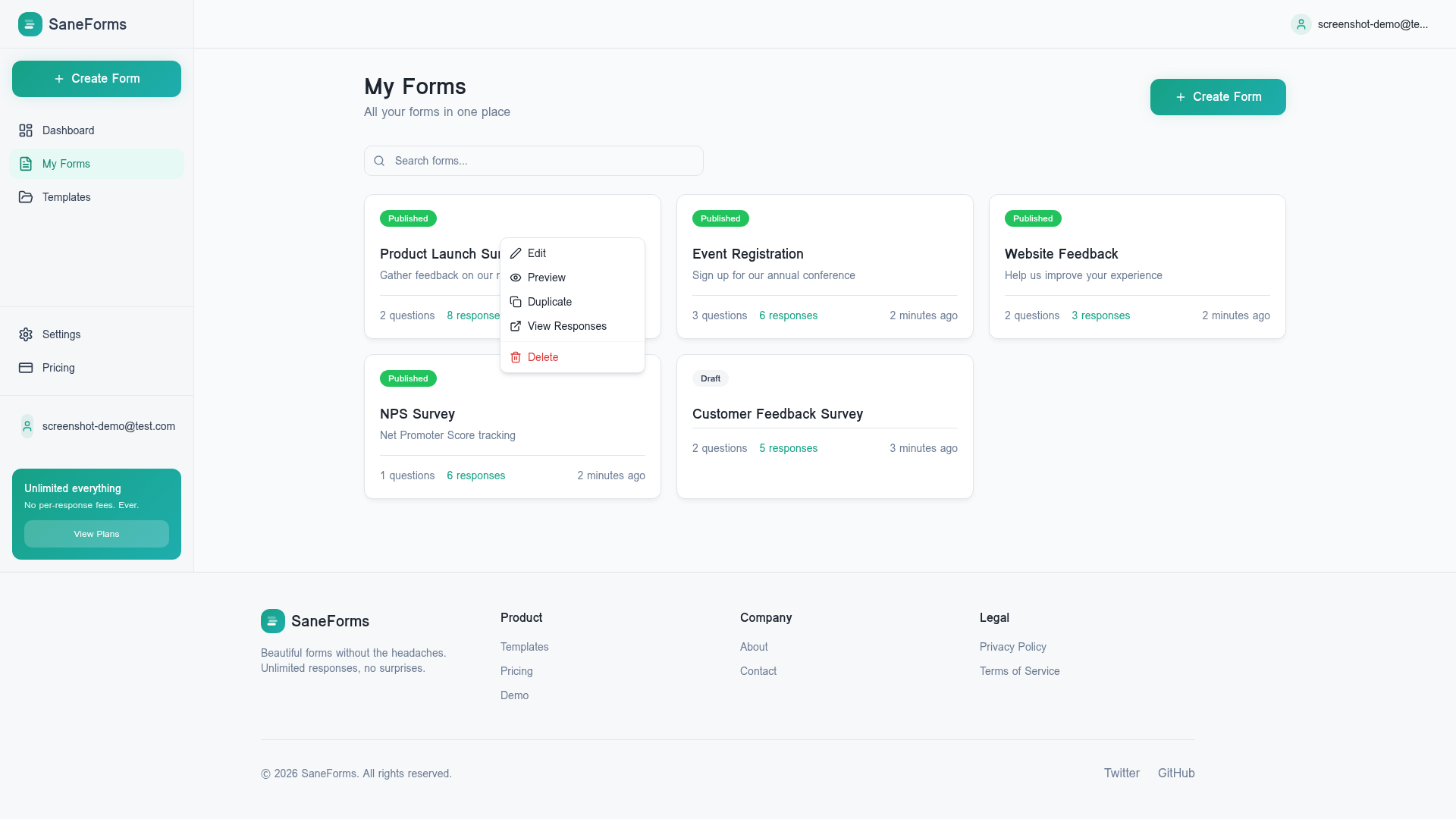Click the pencil Edit icon in menu
Screen dimensions: 1456x819
[x=516, y=253]
